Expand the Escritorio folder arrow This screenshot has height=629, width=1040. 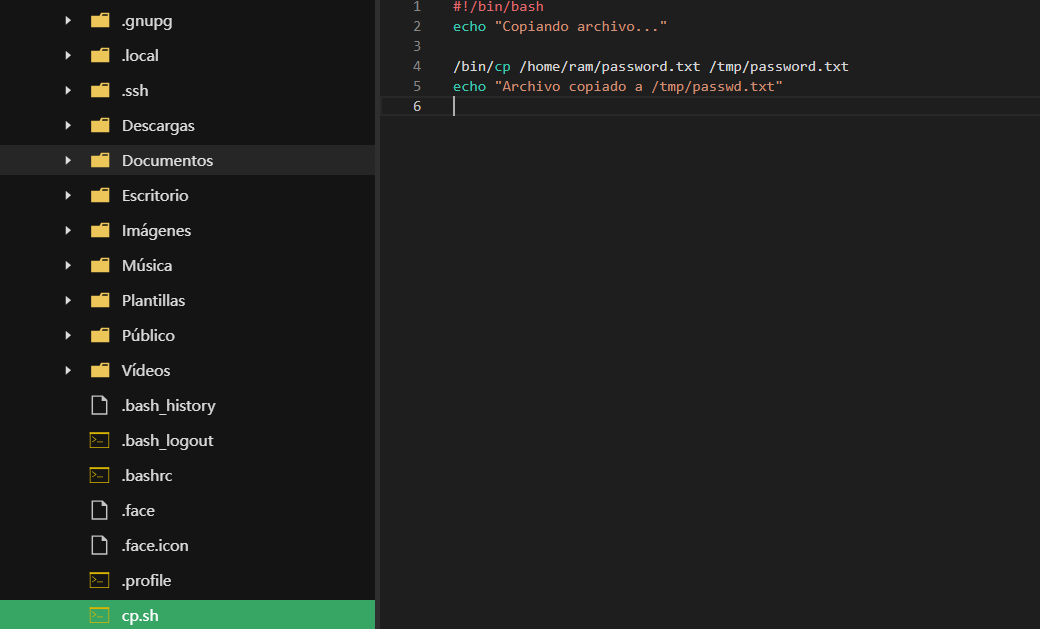coord(68,196)
